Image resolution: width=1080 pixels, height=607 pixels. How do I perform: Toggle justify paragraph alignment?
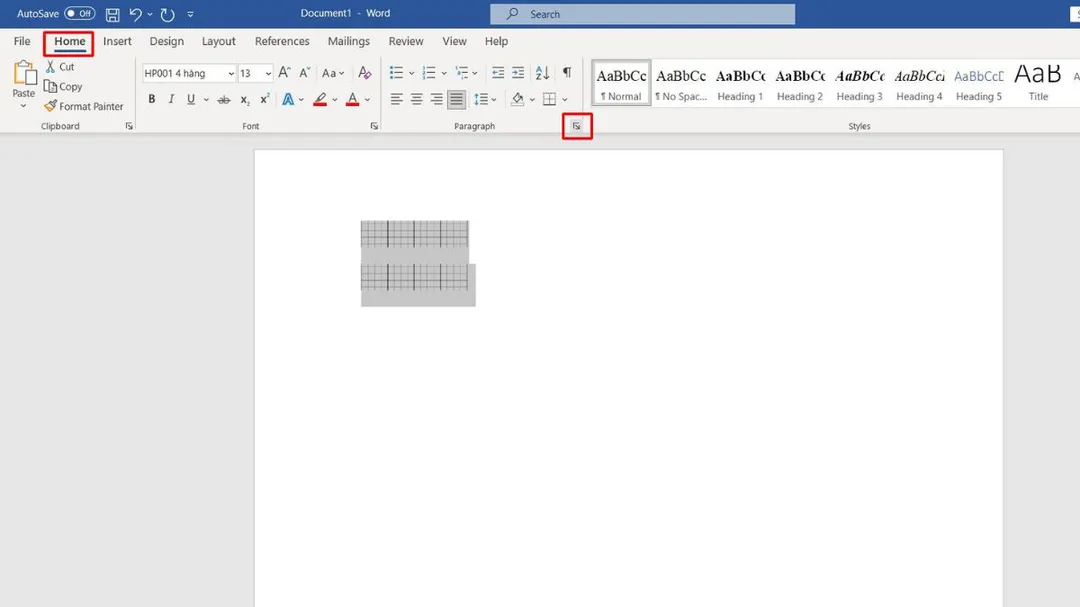pyautogui.click(x=456, y=99)
